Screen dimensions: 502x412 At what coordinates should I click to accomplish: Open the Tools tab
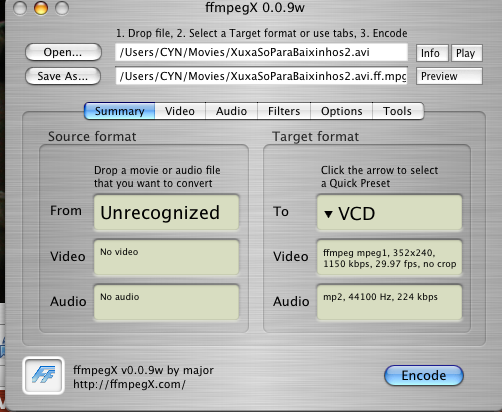[x=398, y=111]
